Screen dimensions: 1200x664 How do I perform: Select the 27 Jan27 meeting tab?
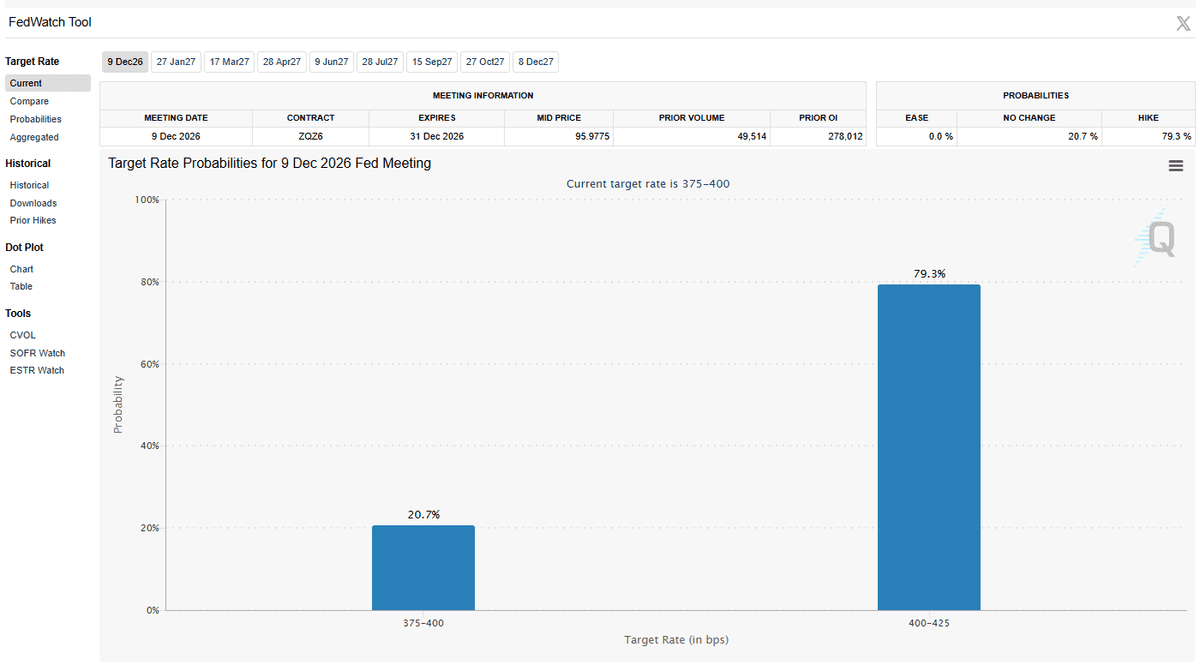tap(176, 62)
